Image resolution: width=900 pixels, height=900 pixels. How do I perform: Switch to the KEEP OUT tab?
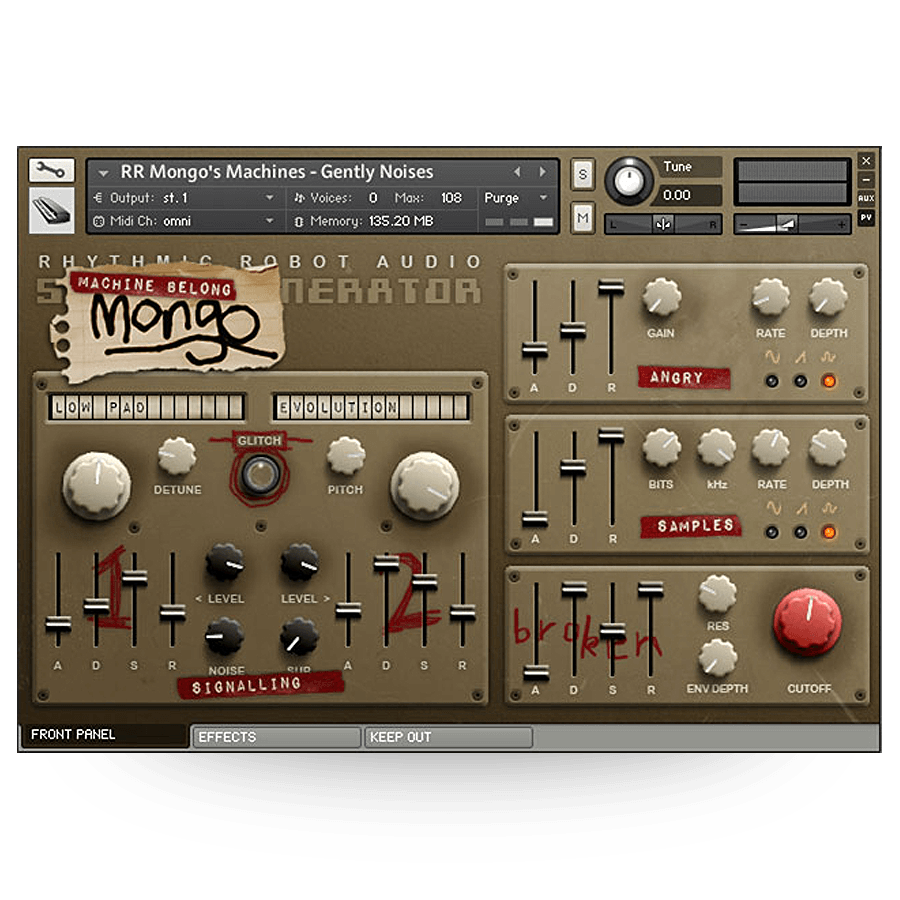(x=449, y=737)
